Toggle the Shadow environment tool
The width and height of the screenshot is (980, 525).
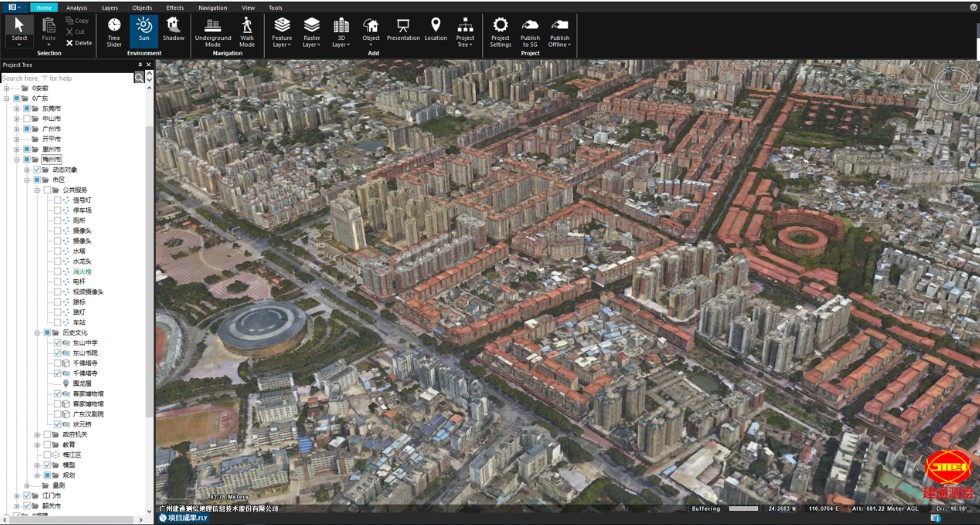pos(173,31)
